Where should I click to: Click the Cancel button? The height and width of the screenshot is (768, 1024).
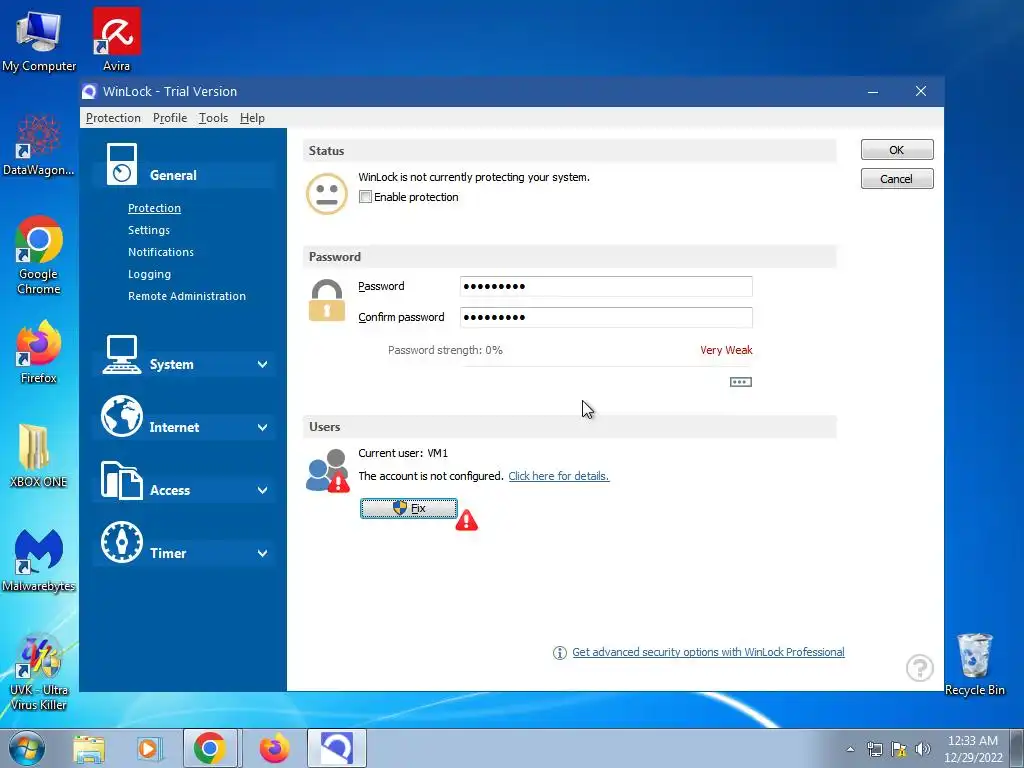[x=897, y=178]
